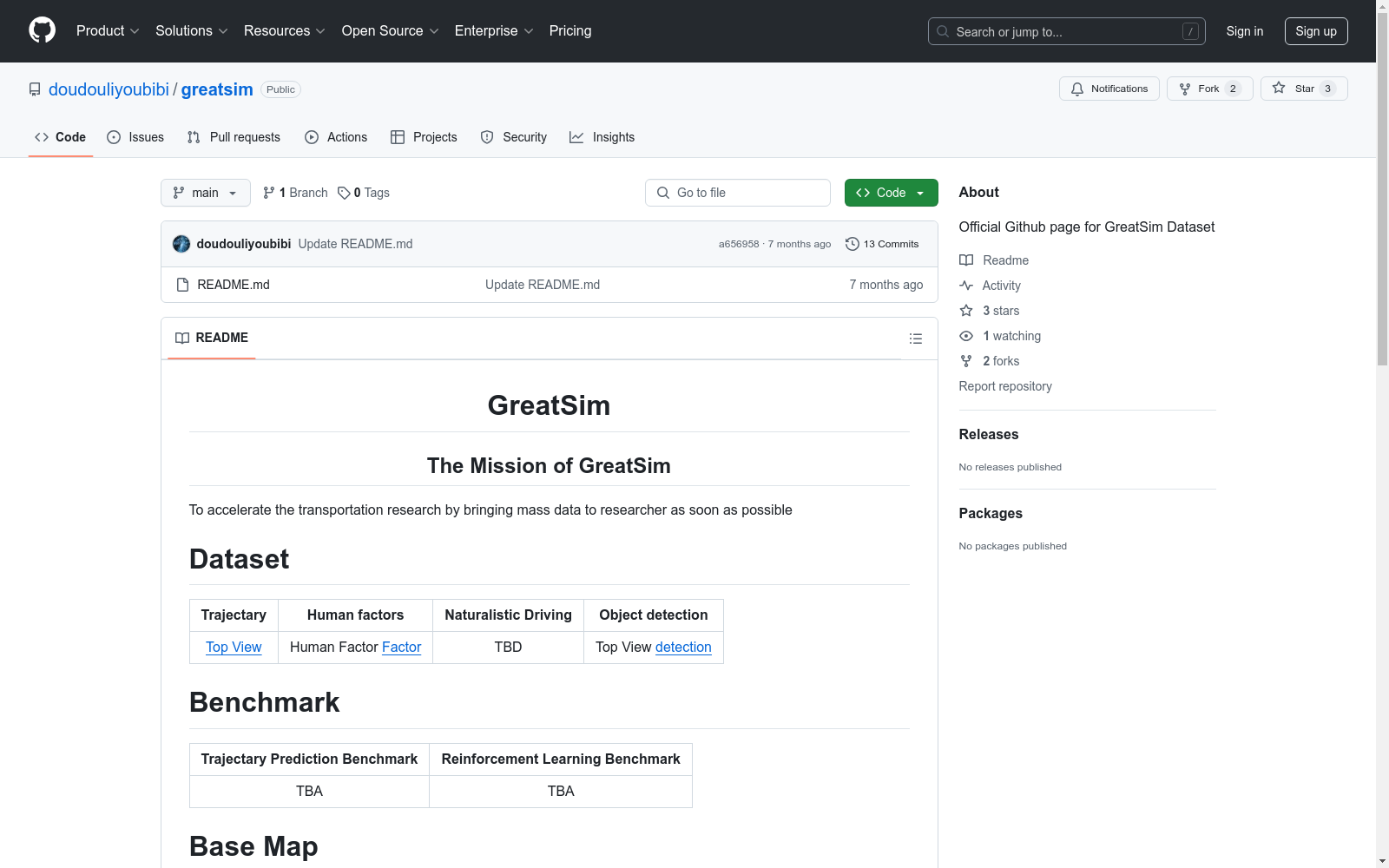This screenshot has width=1389, height=868.
Task: Click the Activity pulse icon
Action: click(x=966, y=286)
